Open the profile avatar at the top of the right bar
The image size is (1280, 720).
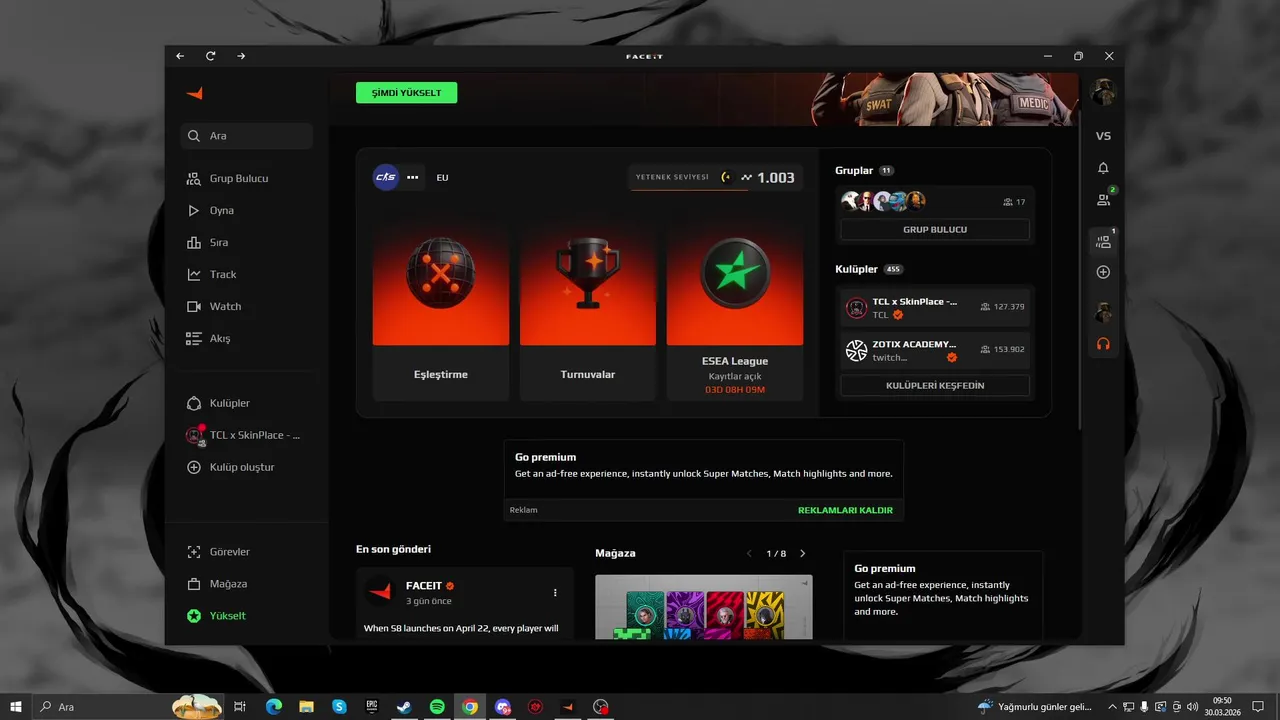pos(1103,93)
